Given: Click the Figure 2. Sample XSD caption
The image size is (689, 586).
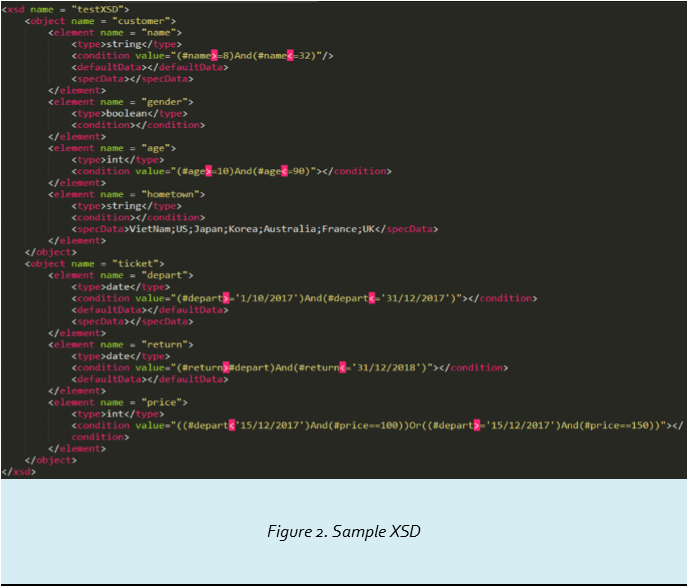Looking at the screenshot, I should click(344, 532).
